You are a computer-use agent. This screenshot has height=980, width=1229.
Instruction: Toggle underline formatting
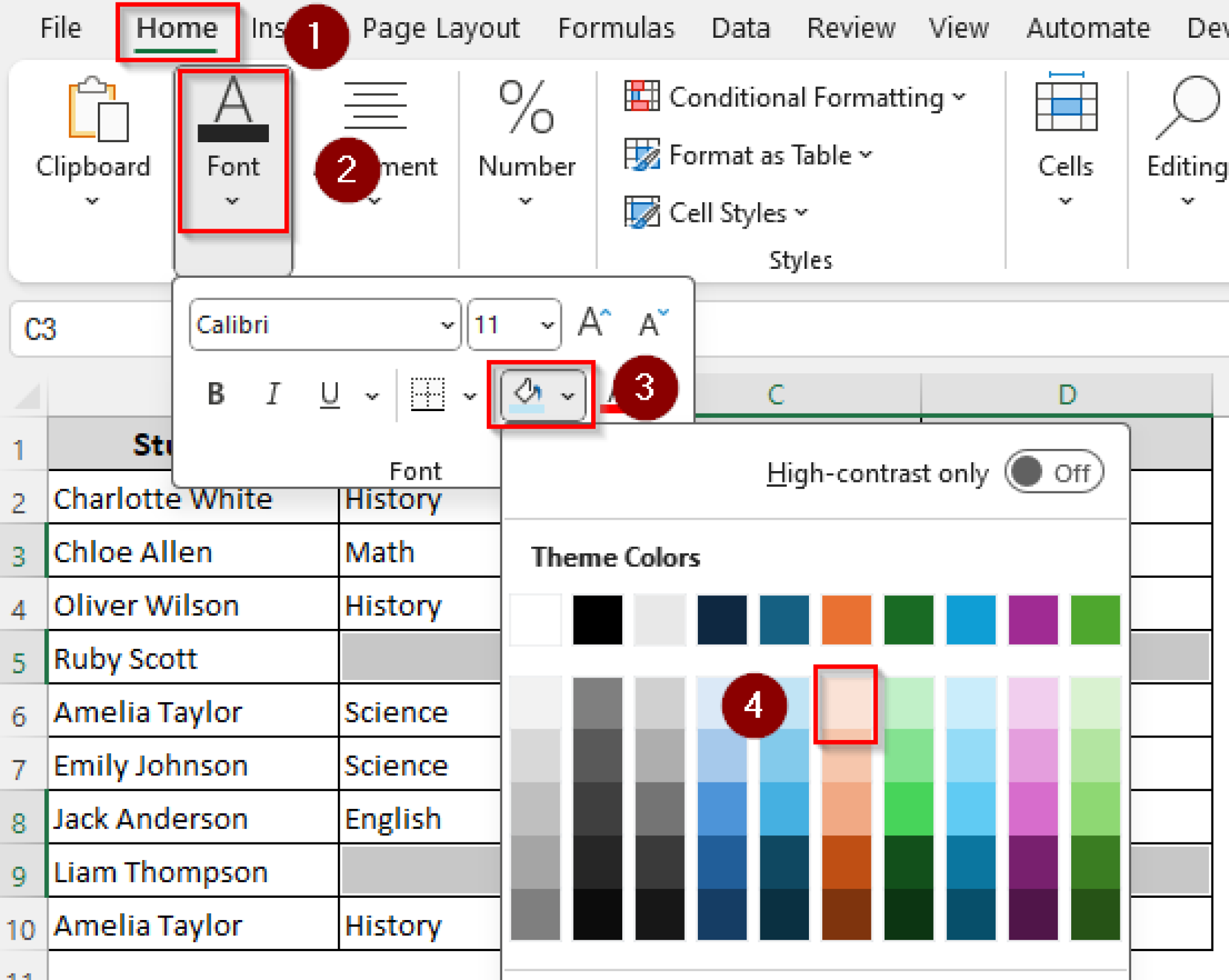click(x=329, y=393)
